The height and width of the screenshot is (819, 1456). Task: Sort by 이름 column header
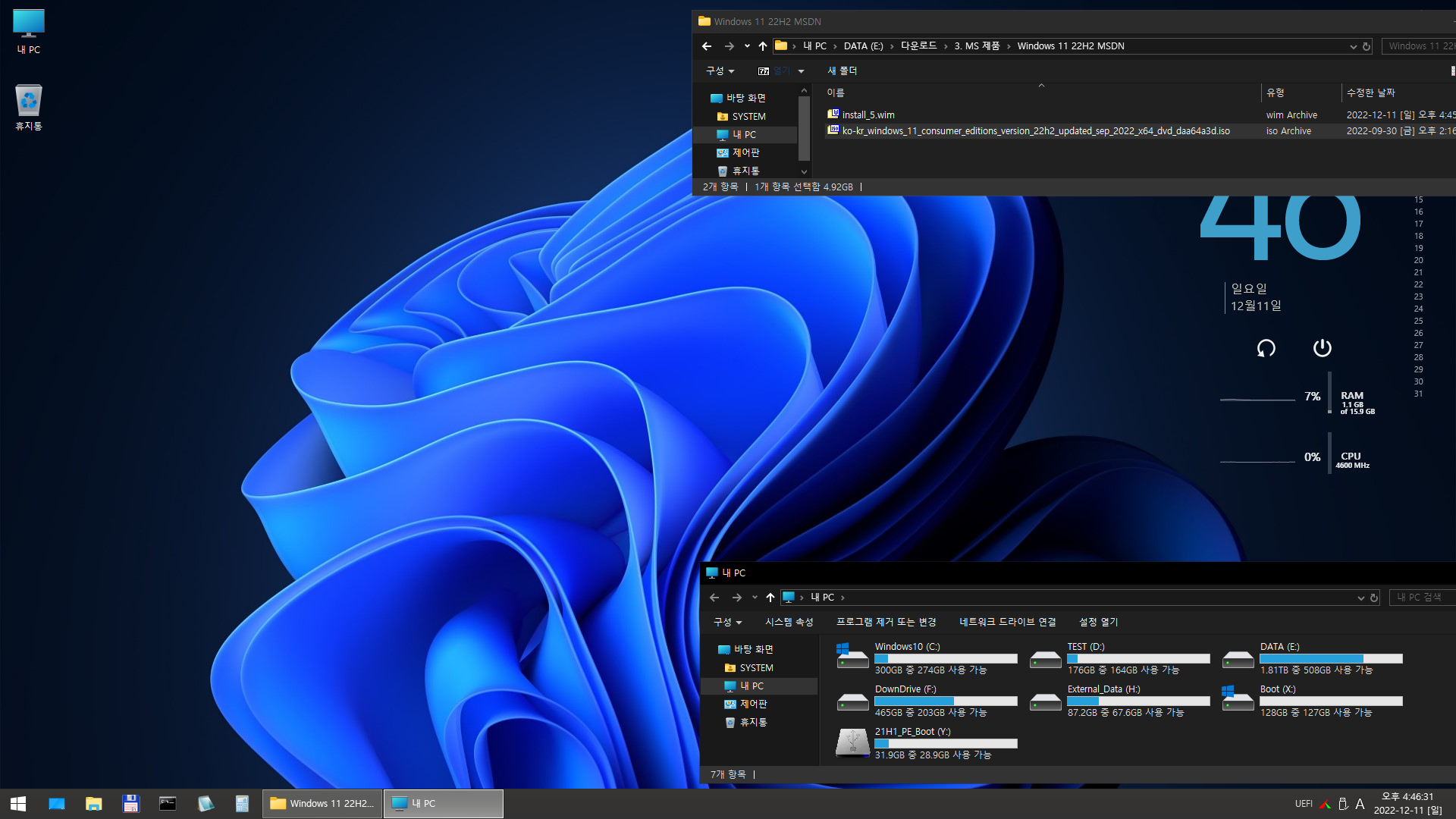point(836,93)
